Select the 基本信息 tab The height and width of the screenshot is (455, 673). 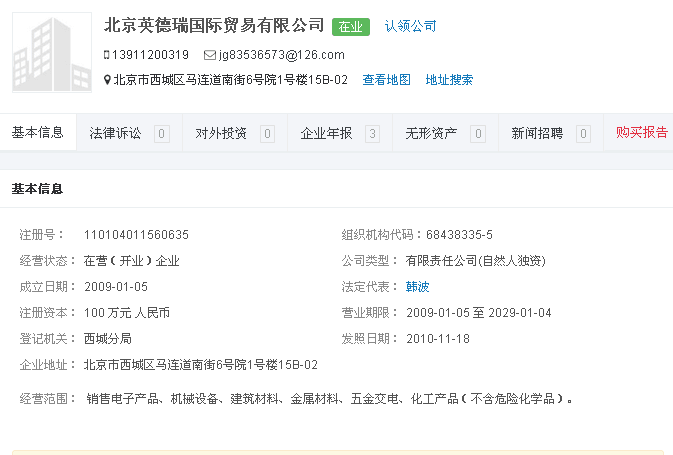pyautogui.click(x=38, y=133)
